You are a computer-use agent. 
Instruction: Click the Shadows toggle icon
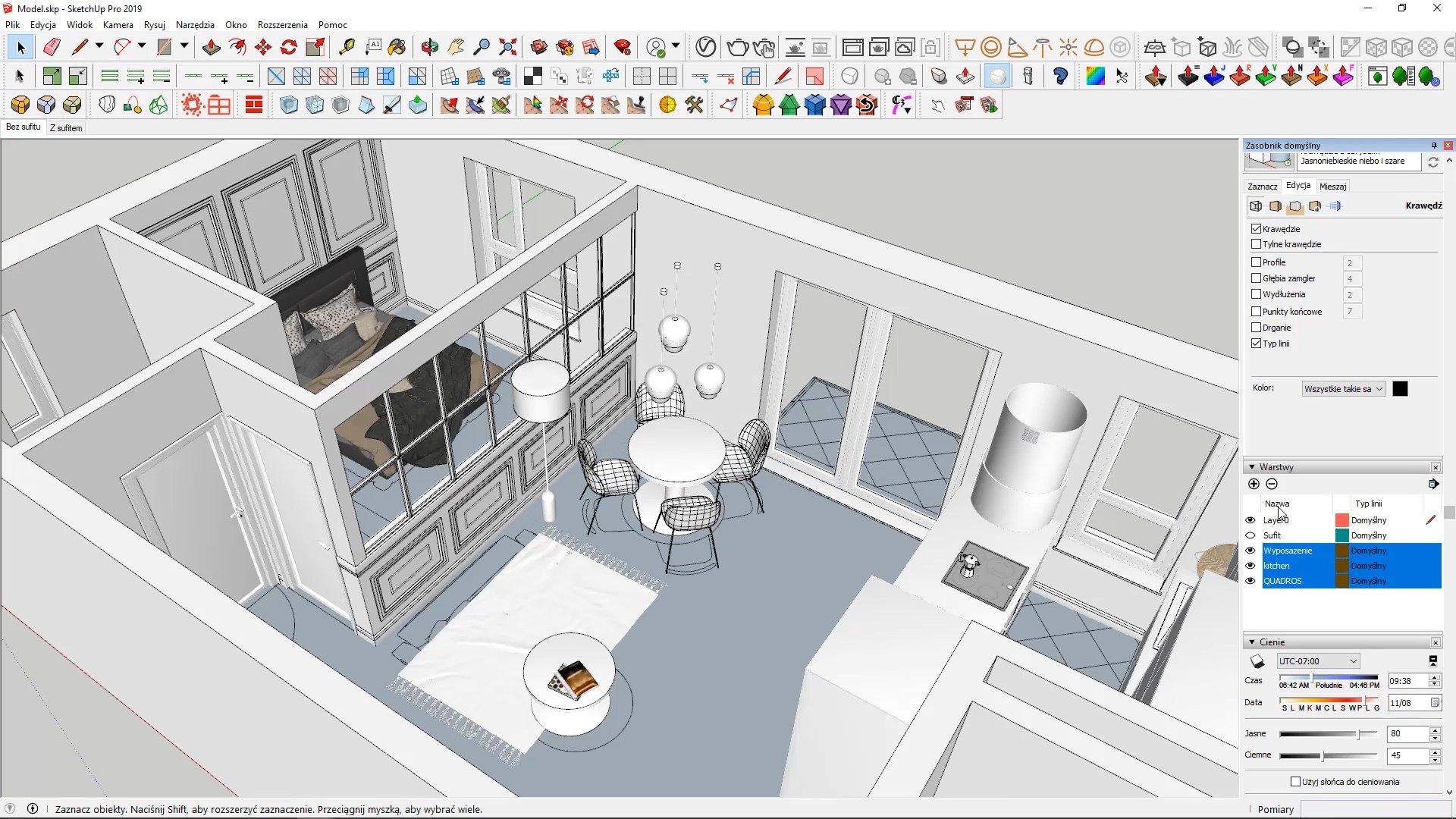[x=1258, y=660]
